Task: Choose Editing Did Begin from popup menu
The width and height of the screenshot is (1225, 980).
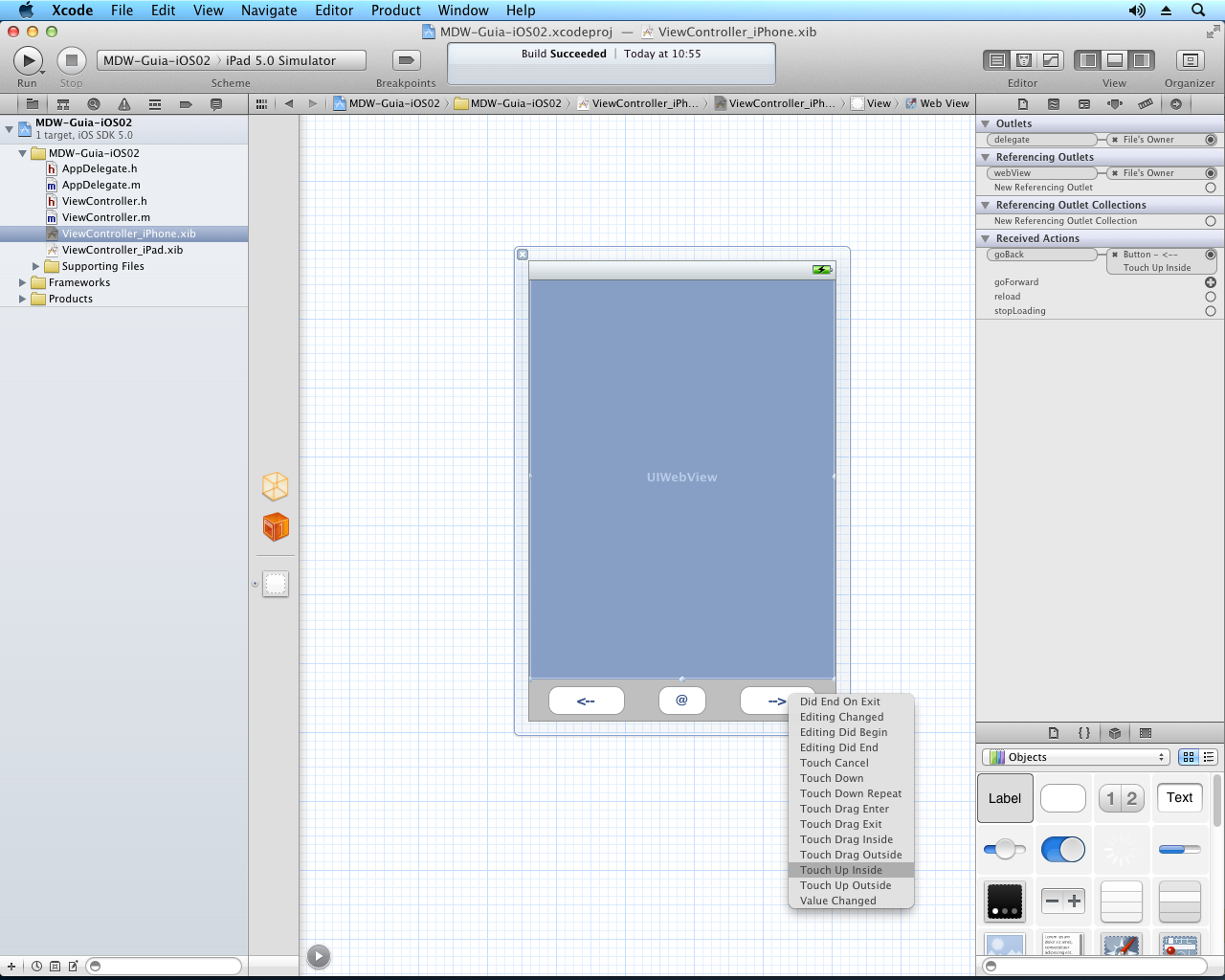Action: (x=851, y=732)
